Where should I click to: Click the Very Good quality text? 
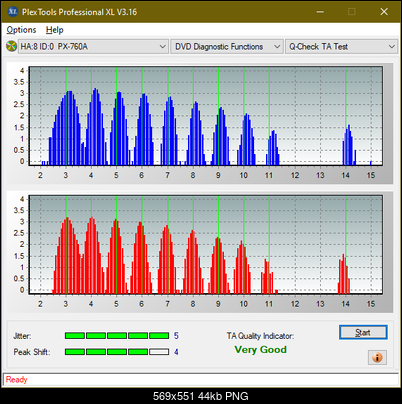[x=260, y=350]
